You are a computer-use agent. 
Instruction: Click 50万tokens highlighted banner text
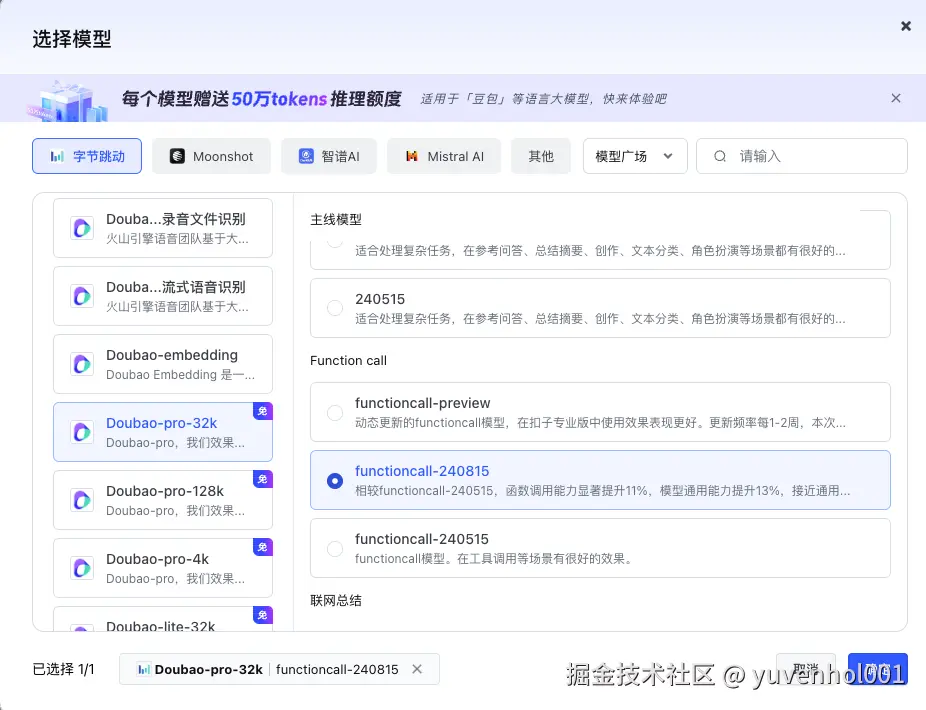[x=279, y=99]
